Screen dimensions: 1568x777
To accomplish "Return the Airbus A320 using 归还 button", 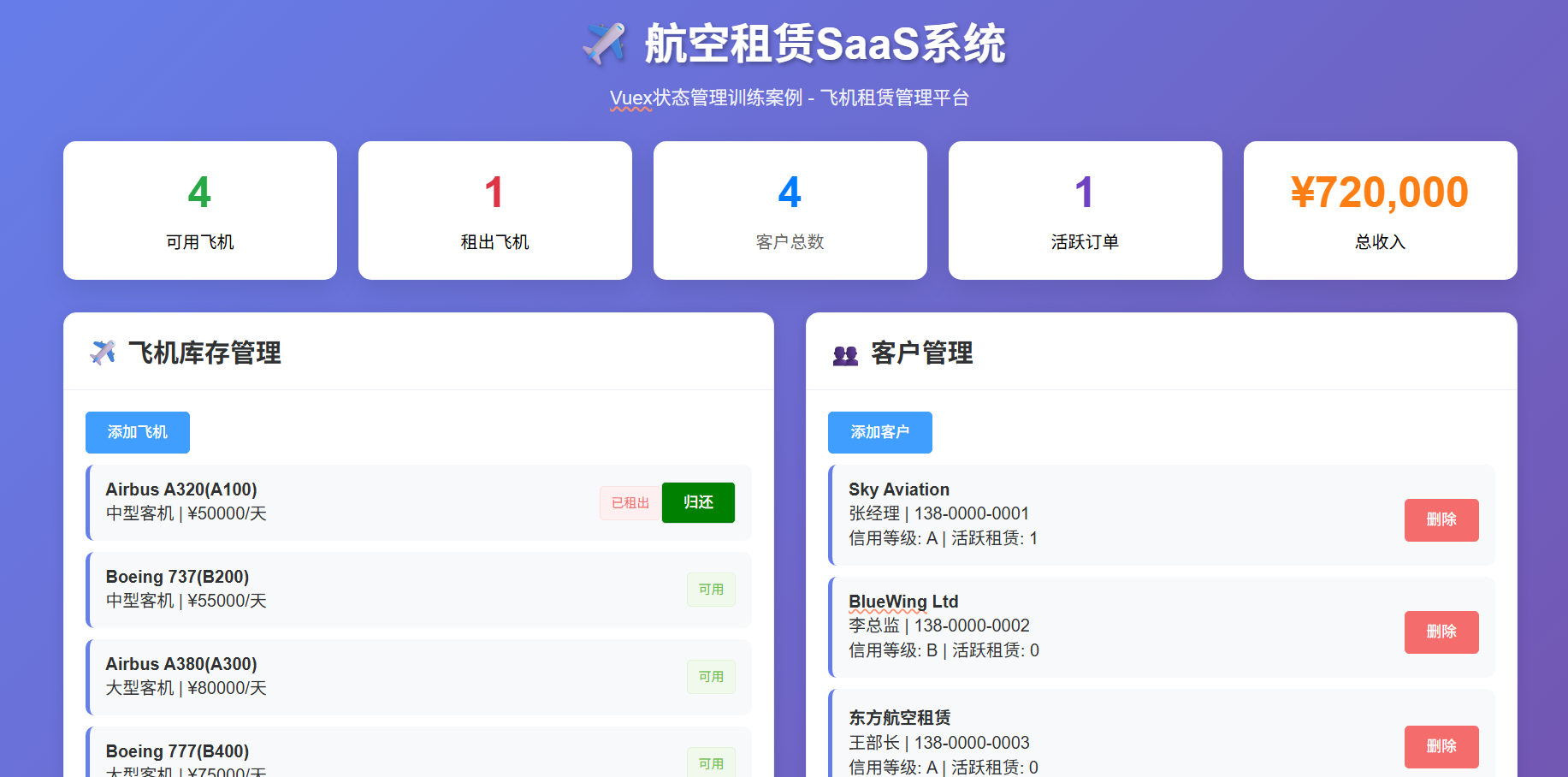I will (698, 502).
